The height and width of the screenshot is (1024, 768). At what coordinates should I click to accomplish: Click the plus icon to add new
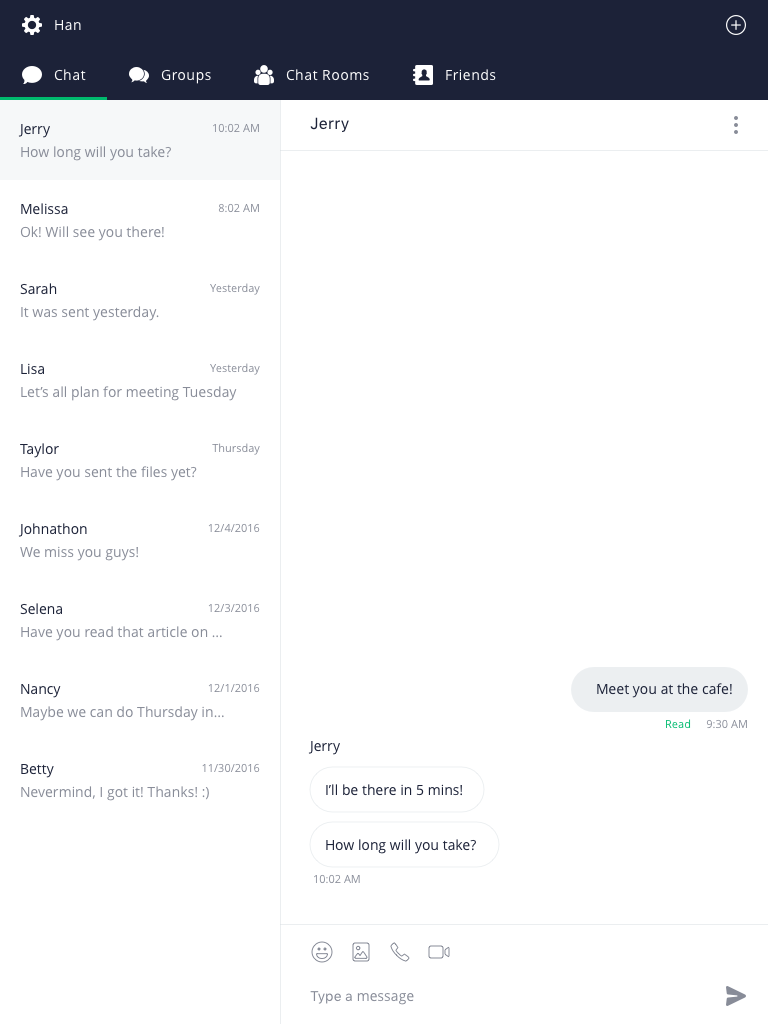click(735, 25)
